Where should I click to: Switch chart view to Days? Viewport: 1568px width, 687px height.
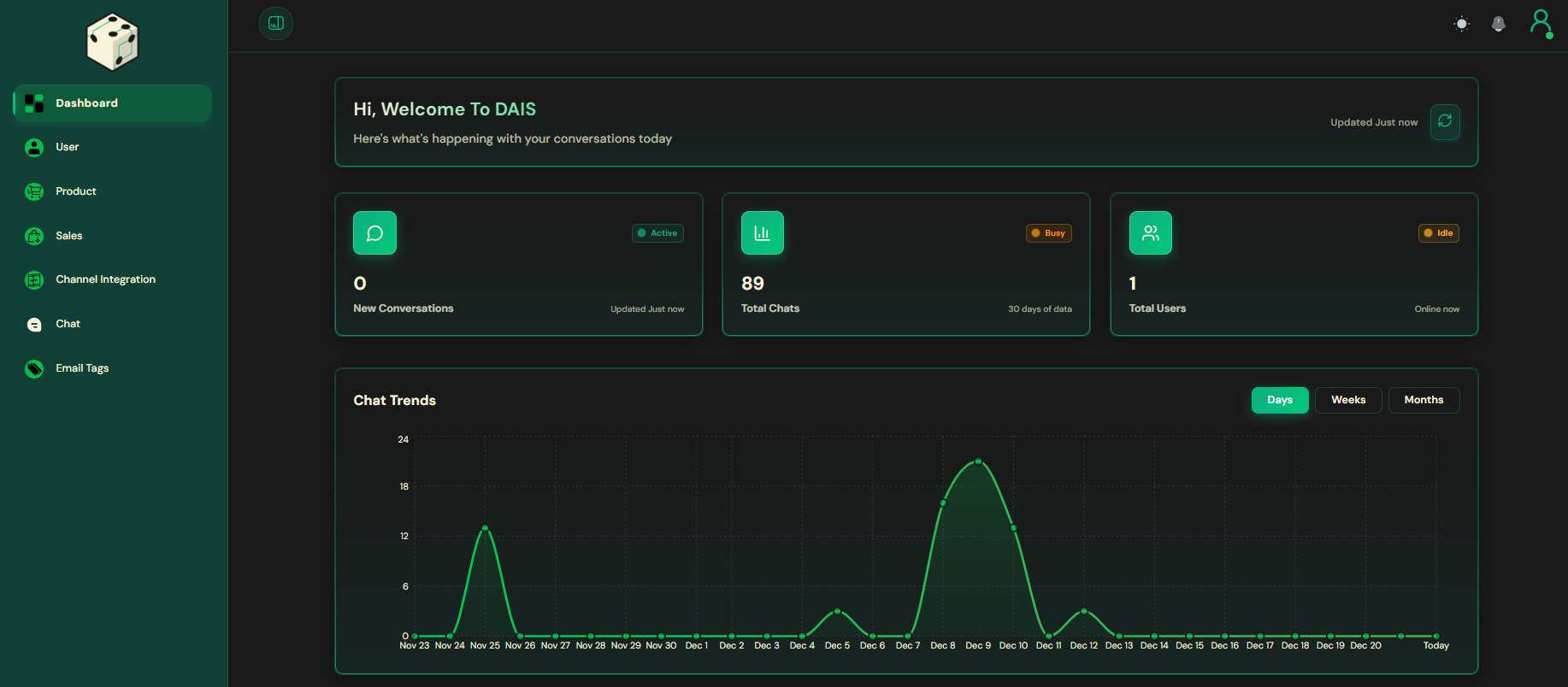coord(1279,400)
